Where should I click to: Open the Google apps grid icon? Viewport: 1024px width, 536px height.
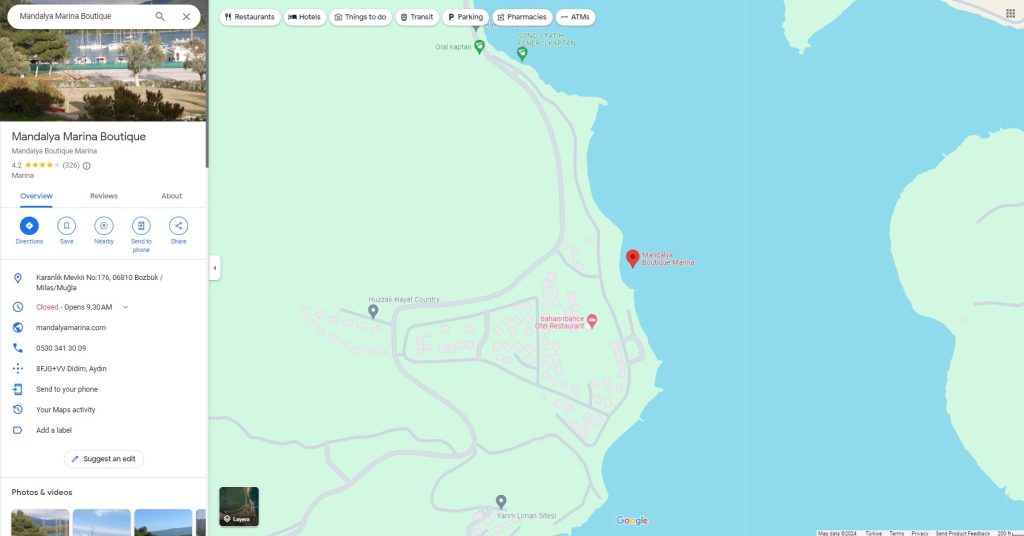(1010, 14)
